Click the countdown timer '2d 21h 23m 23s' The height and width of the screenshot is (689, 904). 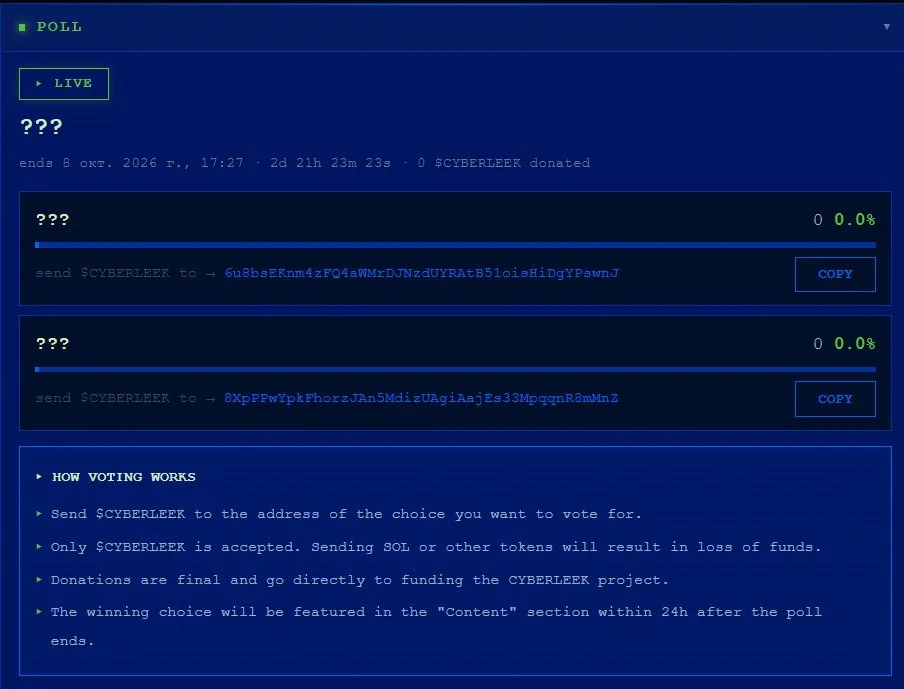[x=330, y=163]
